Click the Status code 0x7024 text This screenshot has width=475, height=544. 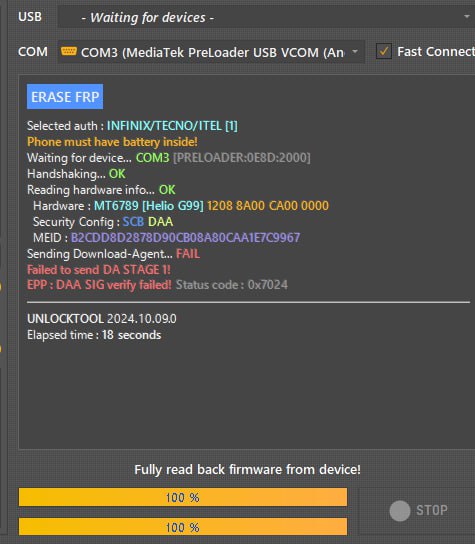[x=231, y=285]
